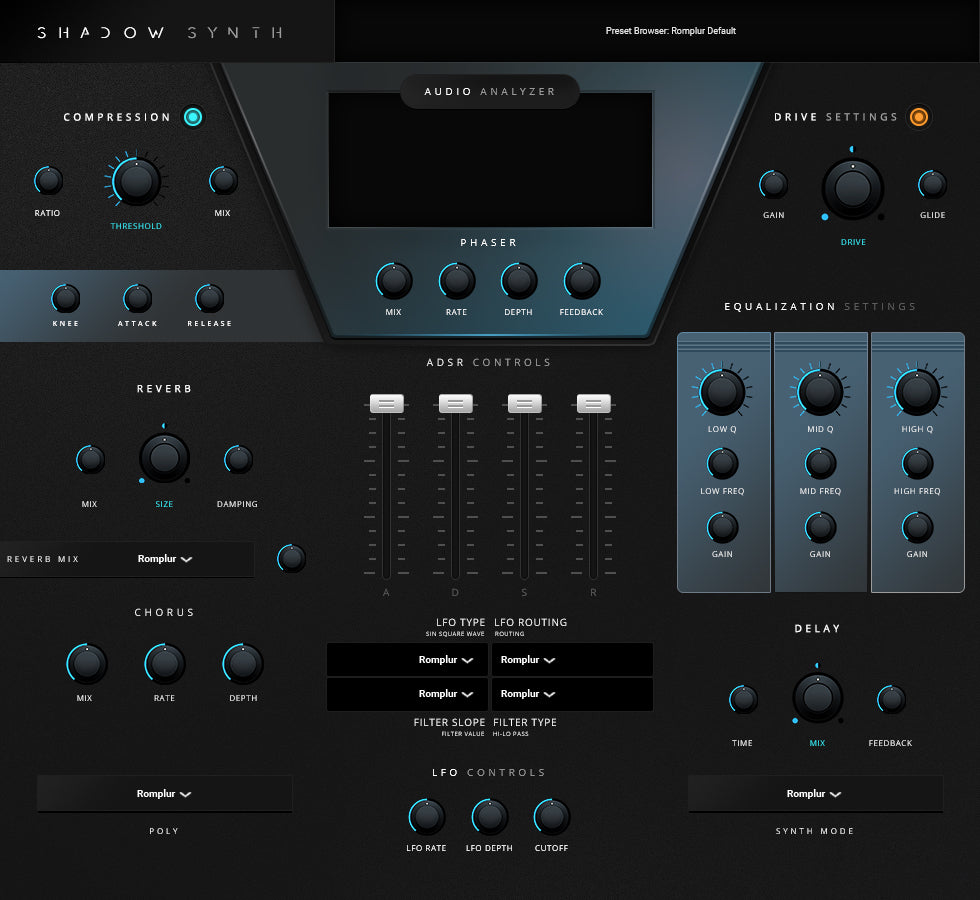Click the small knob beside Reverb Mix dropdown

click(x=292, y=559)
